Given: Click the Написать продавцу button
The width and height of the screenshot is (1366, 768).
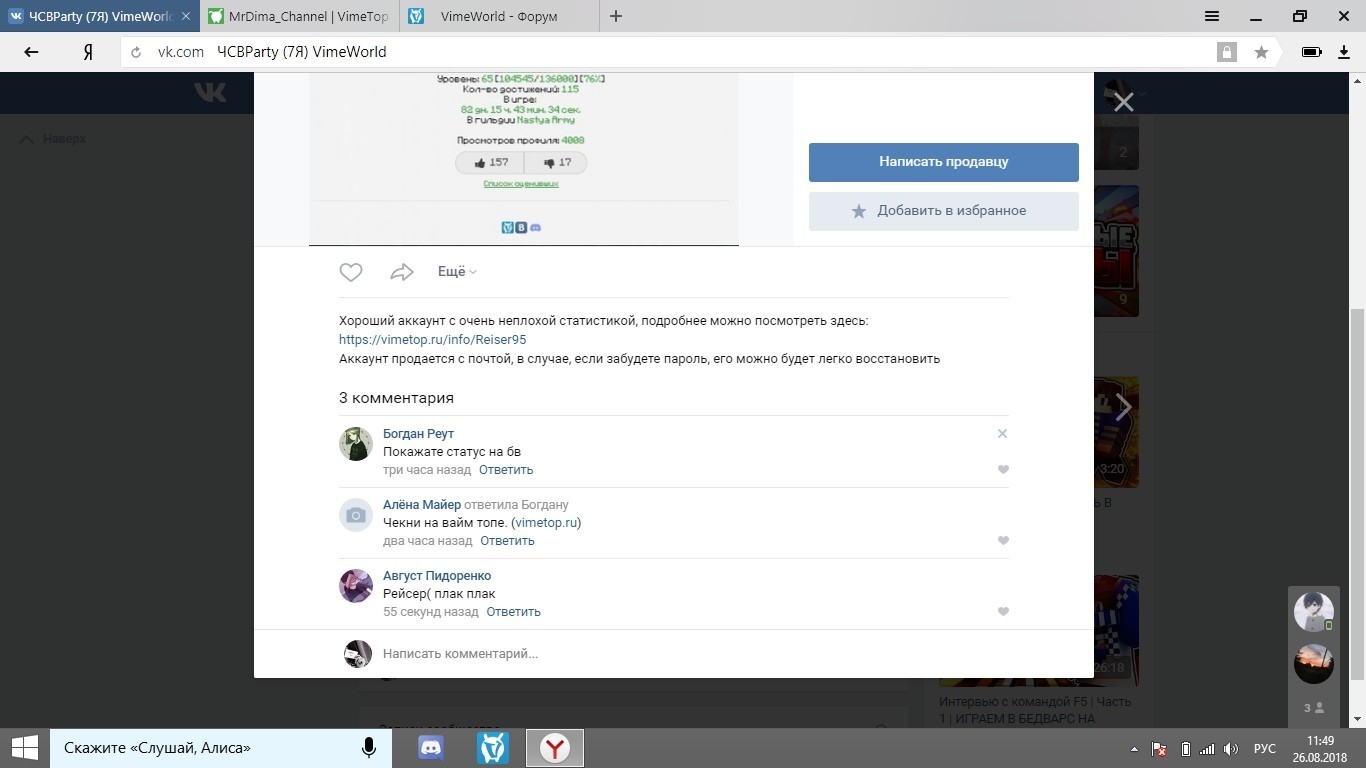Looking at the screenshot, I should 944,162.
